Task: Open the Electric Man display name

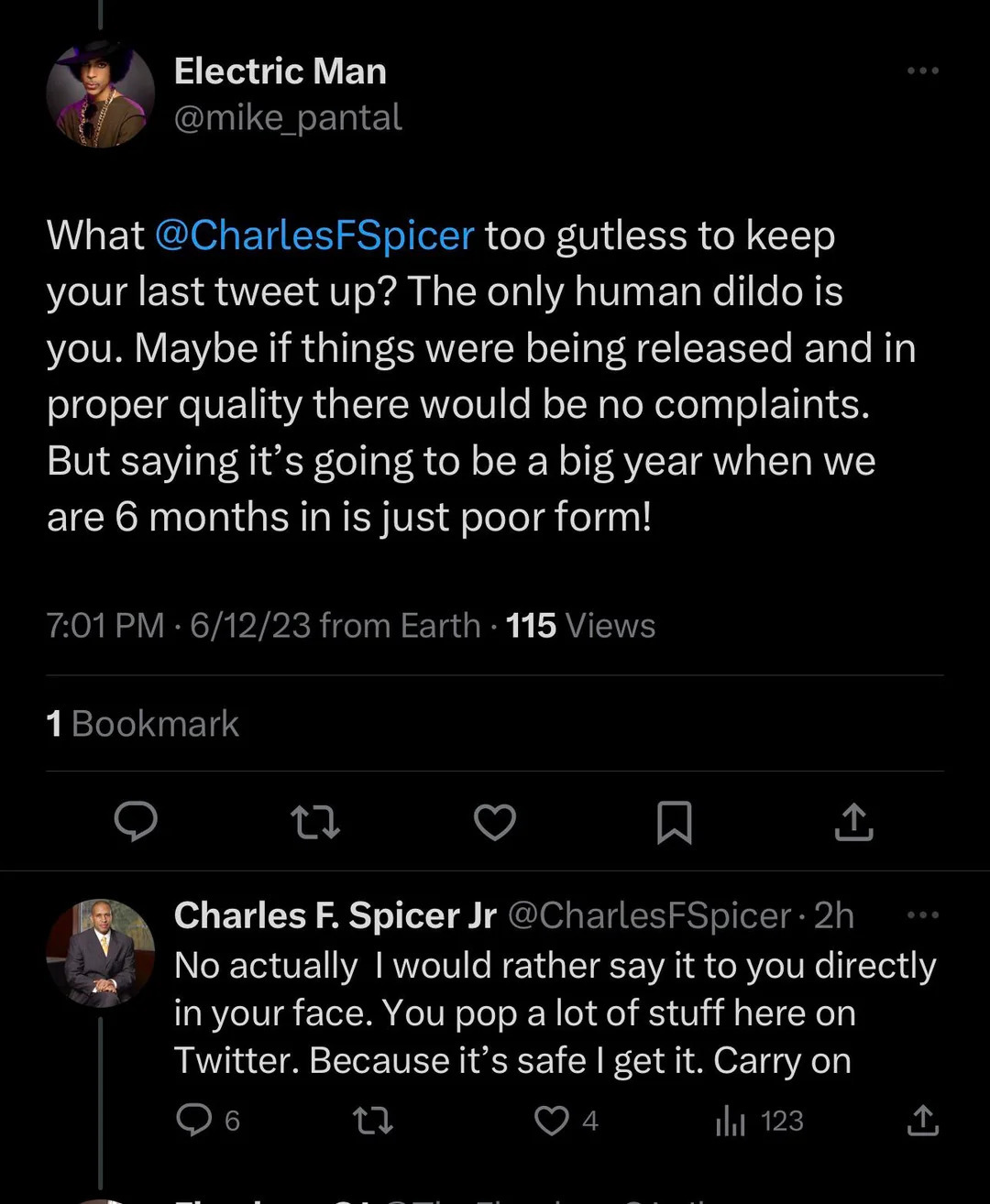Action: click(x=280, y=71)
